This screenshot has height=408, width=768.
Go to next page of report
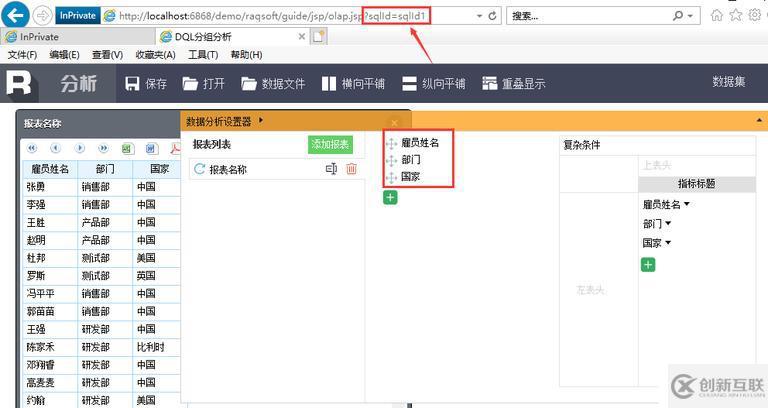tap(79, 148)
